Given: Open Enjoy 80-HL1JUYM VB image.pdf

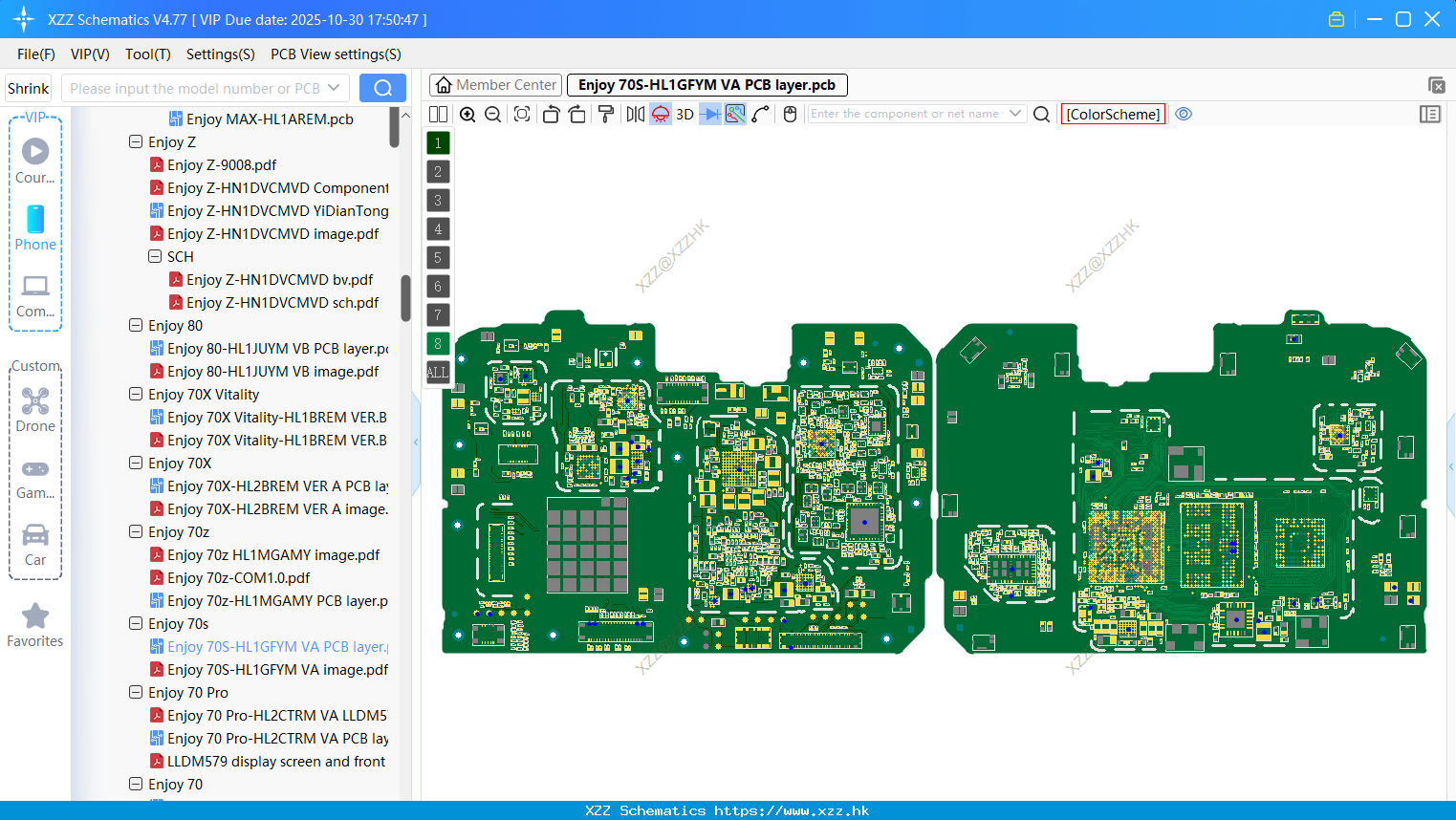Looking at the screenshot, I should click(272, 371).
